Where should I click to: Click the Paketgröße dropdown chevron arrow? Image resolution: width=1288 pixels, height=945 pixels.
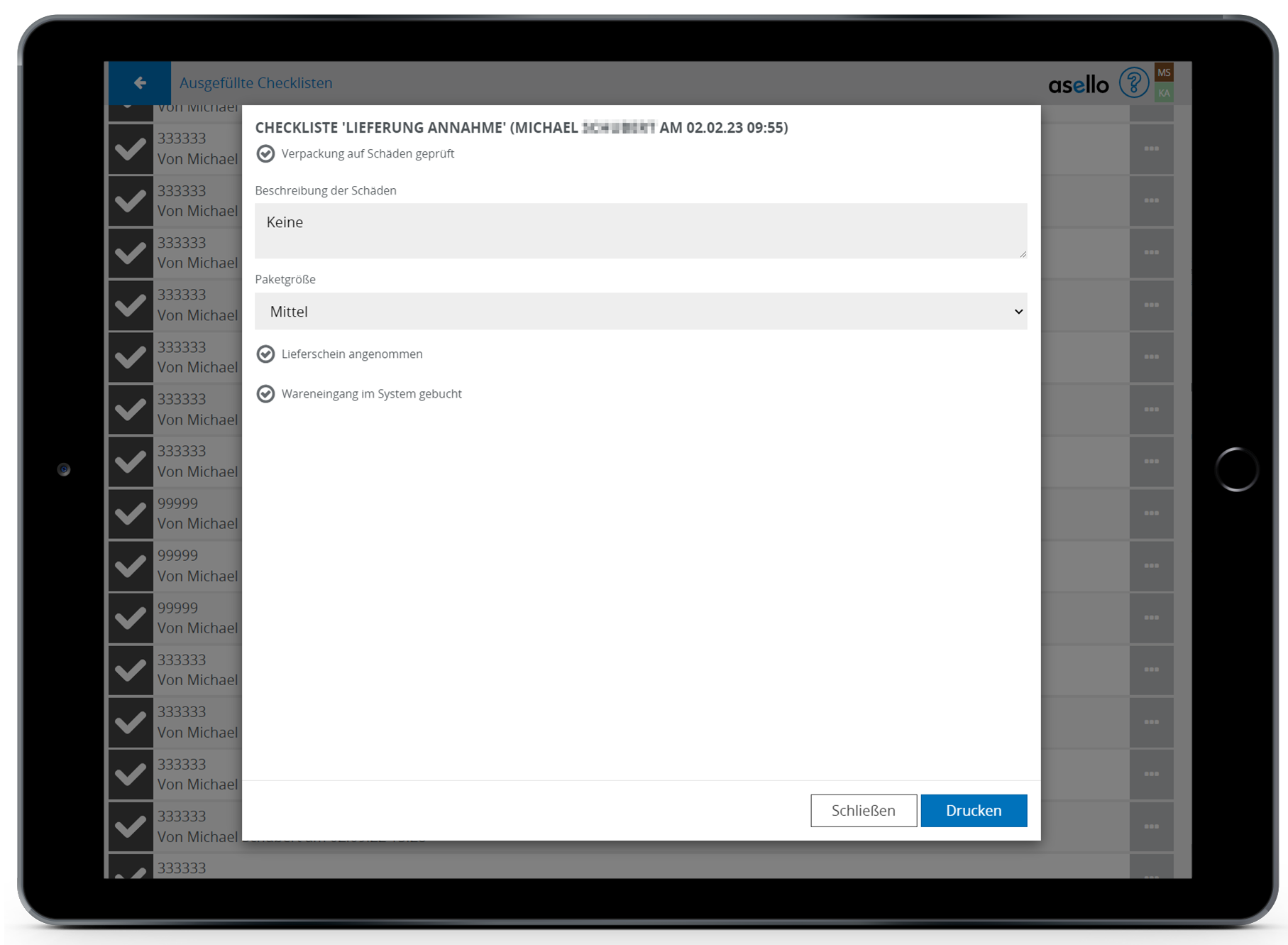coord(1018,312)
